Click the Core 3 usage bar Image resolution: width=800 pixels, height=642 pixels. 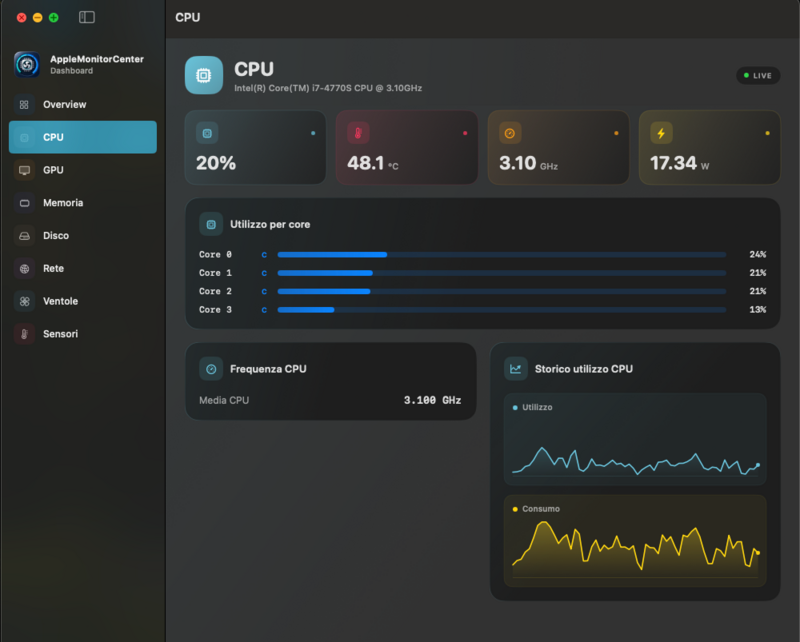[502, 310]
